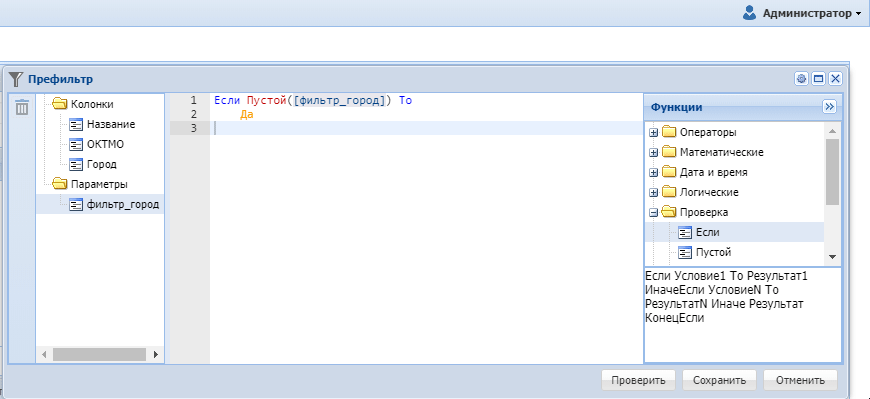This screenshot has width=870, height=399.
Task: Collapse the Проверка folder
Action: [x=654, y=212]
